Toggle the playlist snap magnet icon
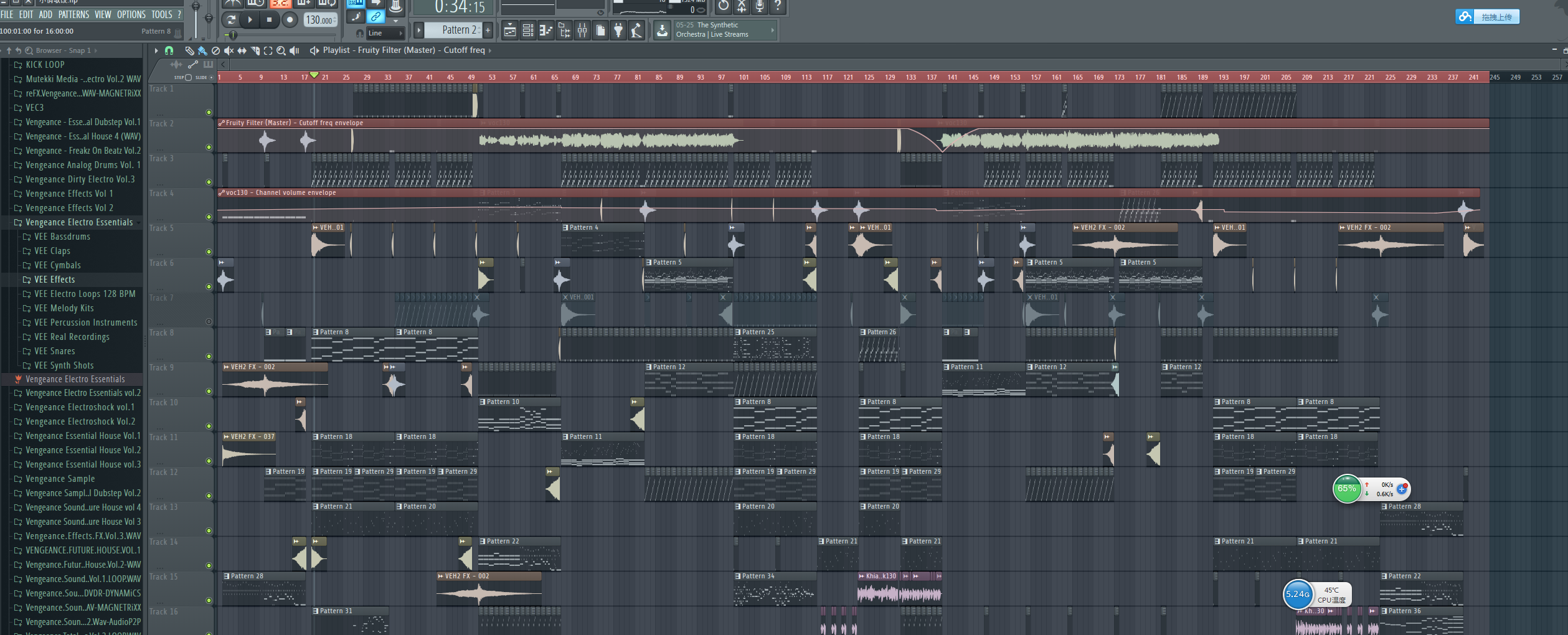 (169, 50)
